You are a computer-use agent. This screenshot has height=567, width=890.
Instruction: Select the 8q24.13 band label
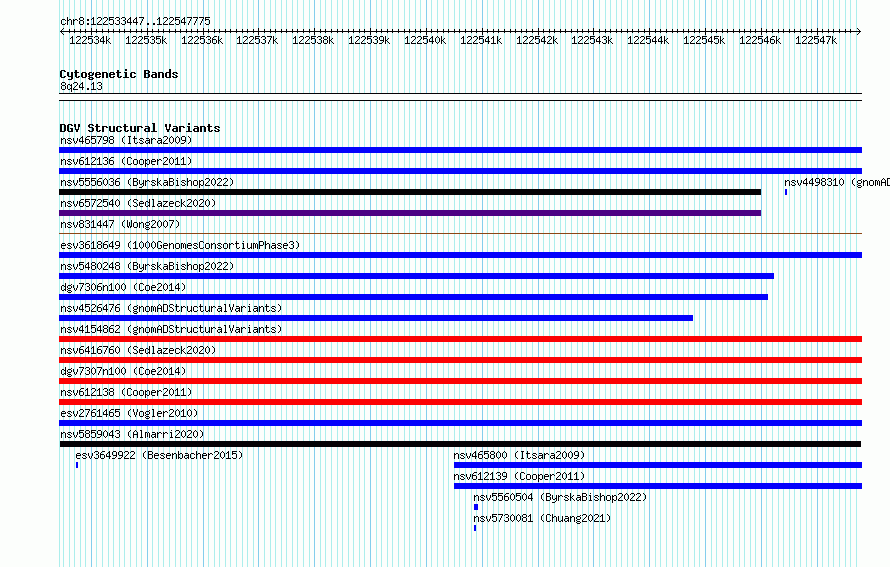click(81, 86)
